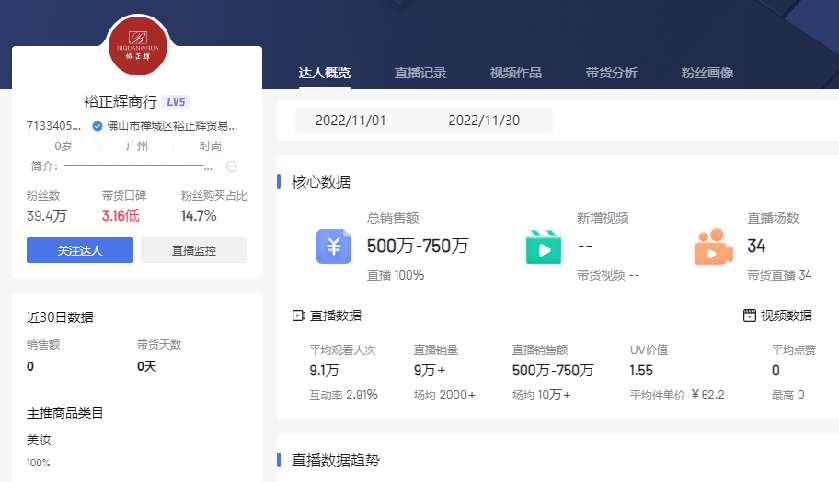Set the start date 2022/11/01
Screen dimensions: 839x482
click(350, 120)
